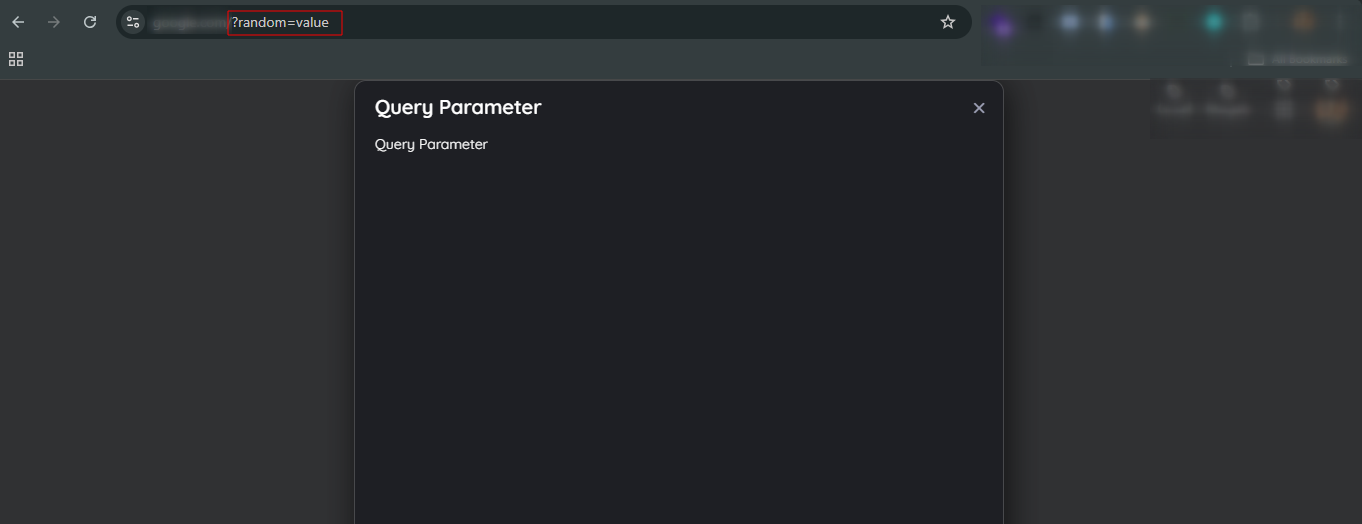The image size is (1362, 524).
Task: Click the Query Parameter body text
Action: pos(431,144)
